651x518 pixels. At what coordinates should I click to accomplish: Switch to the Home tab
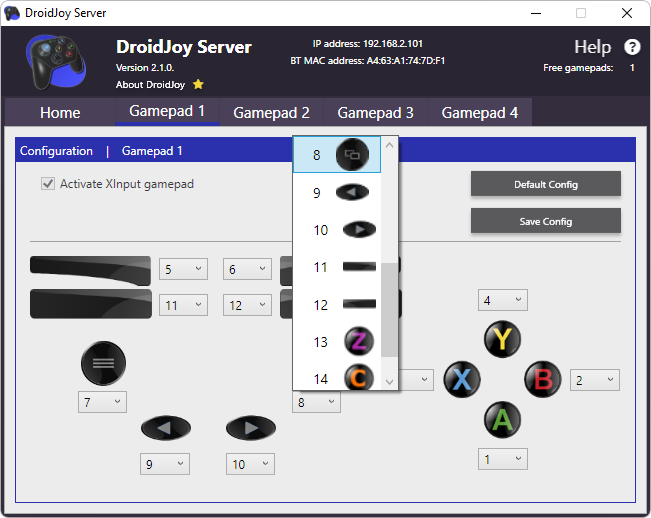(60, 112)
